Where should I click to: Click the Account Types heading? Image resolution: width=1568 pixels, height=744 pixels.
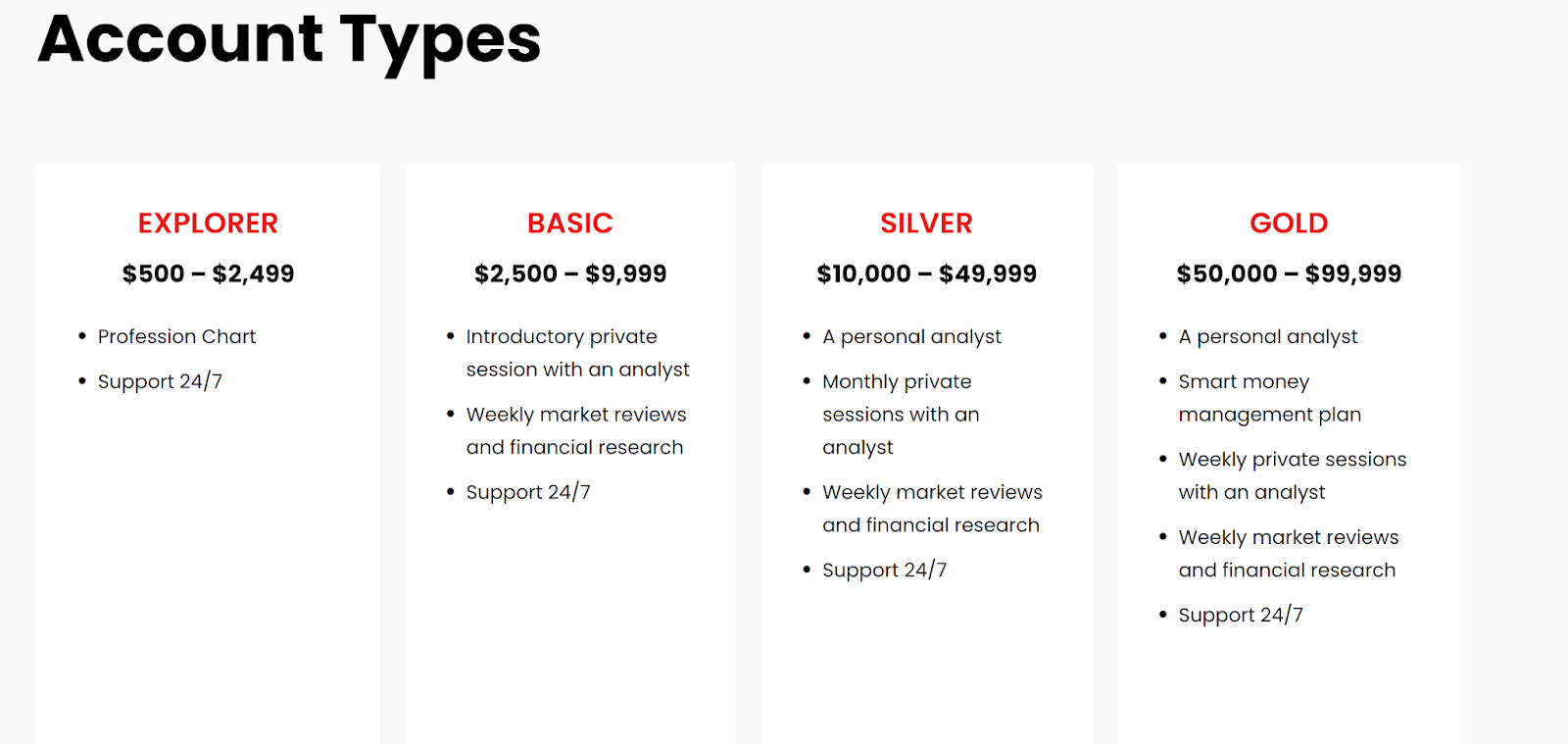point(289,41)
